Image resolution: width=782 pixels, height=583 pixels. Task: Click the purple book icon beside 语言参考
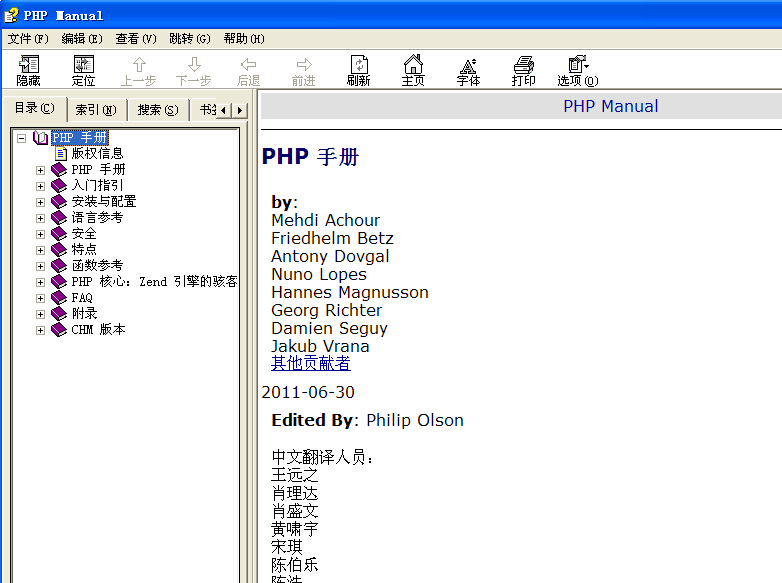[59, 217]
